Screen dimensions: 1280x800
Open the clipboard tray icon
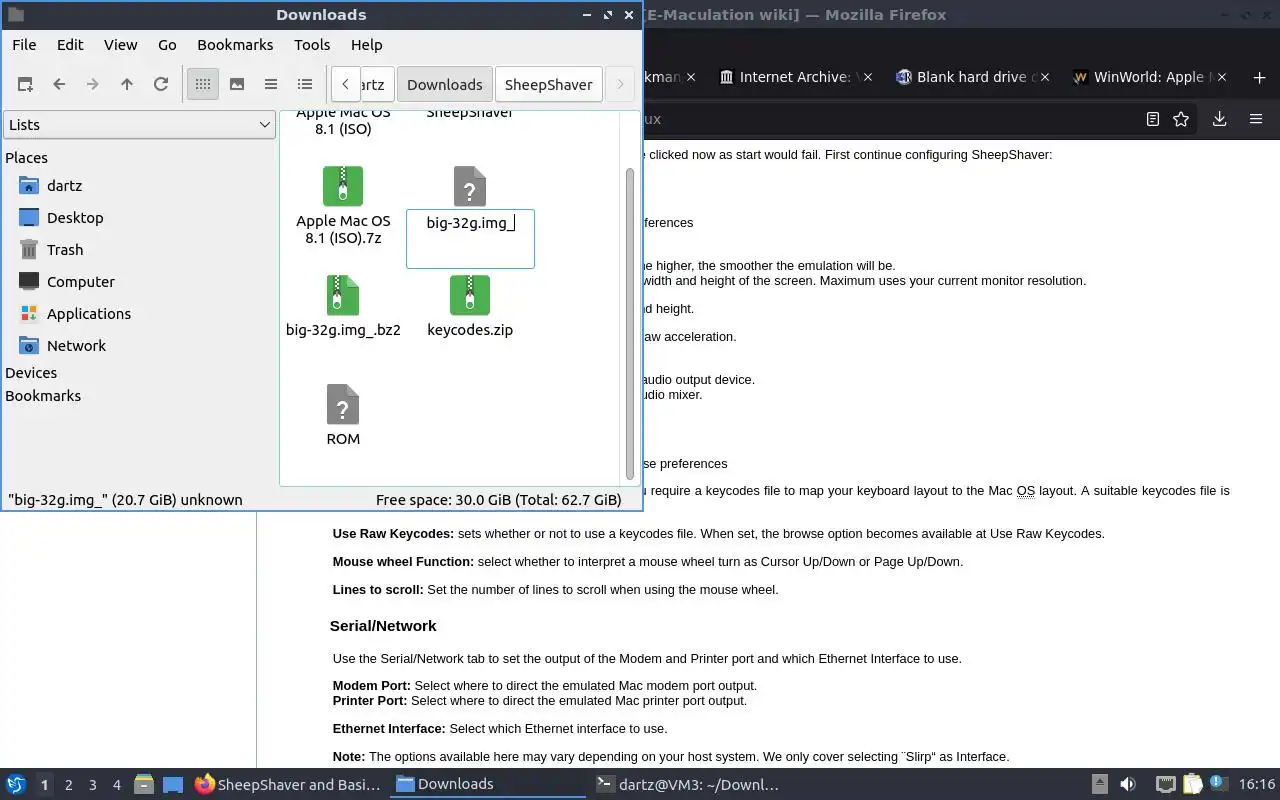[x=1192, y=784]
